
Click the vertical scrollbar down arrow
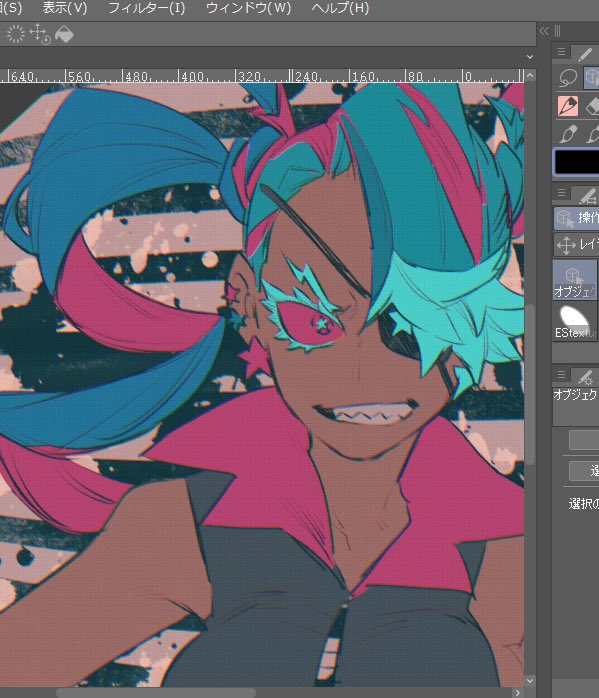pyautogui.click(x=530, y=681)
